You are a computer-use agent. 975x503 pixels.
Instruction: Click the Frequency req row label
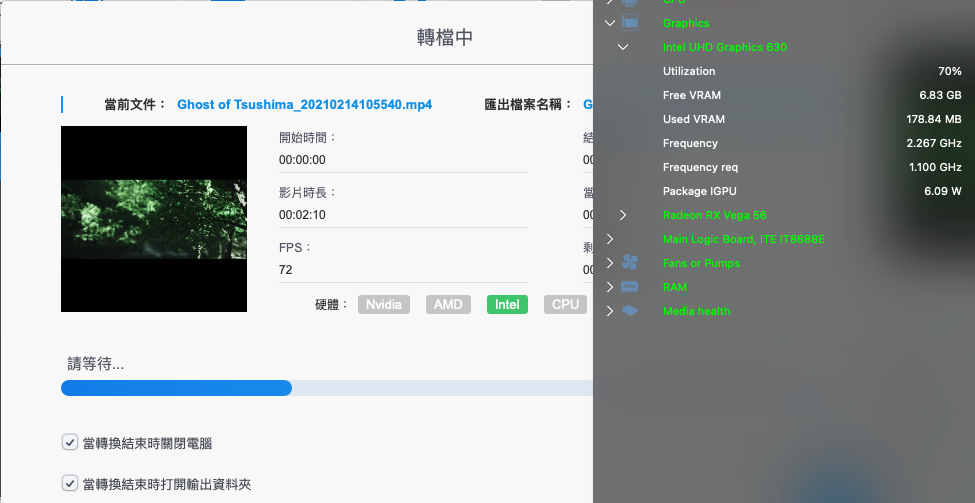[701, 167]
